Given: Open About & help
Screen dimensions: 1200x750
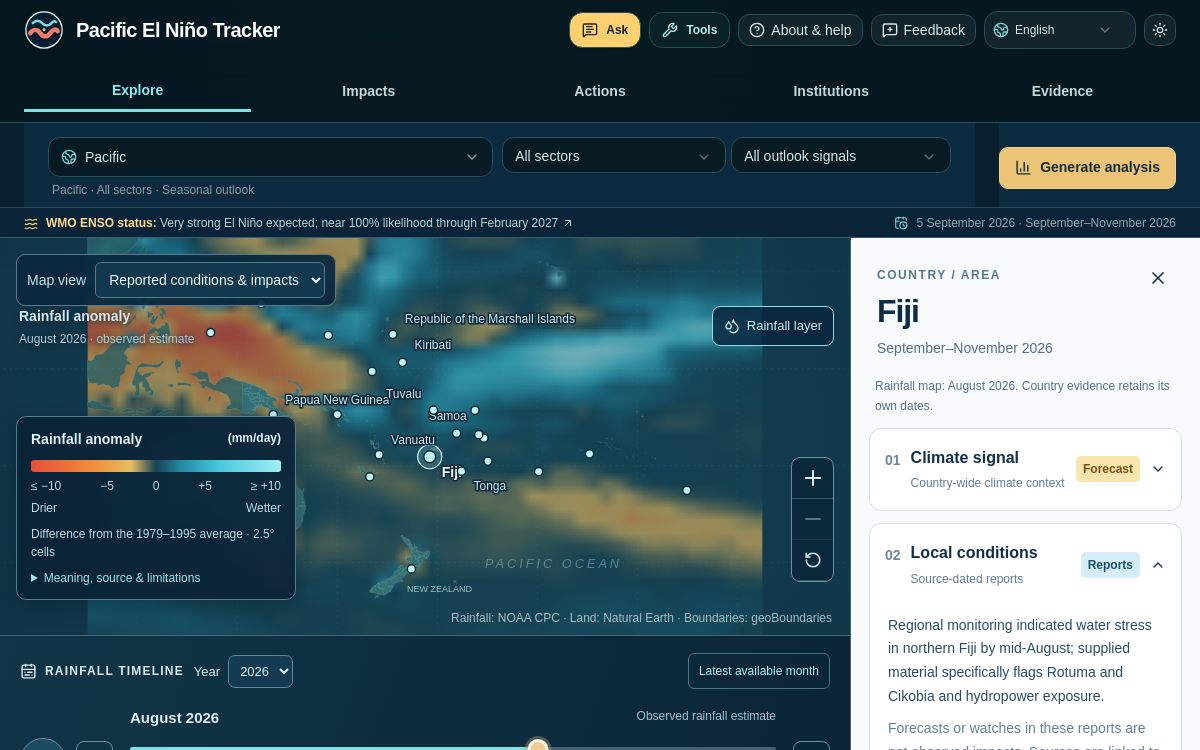Looking at the screenshot, I should click(800, 30).
